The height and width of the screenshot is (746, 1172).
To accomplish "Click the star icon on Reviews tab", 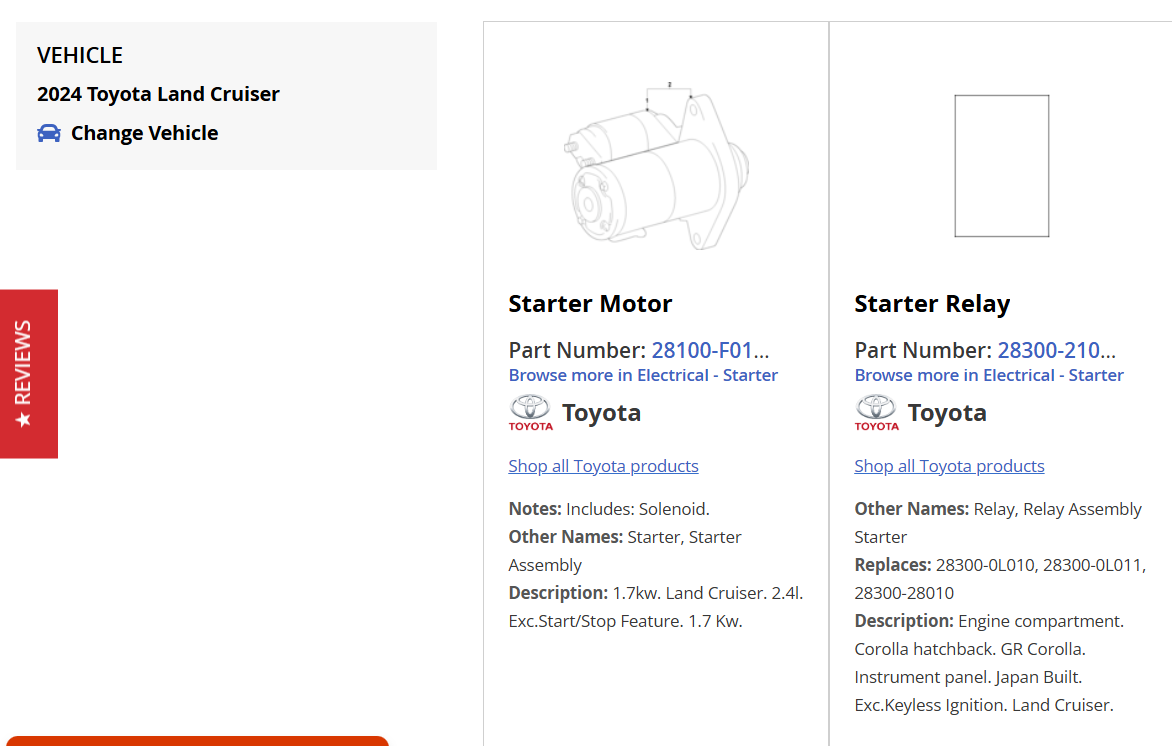I will coord(23,419).
